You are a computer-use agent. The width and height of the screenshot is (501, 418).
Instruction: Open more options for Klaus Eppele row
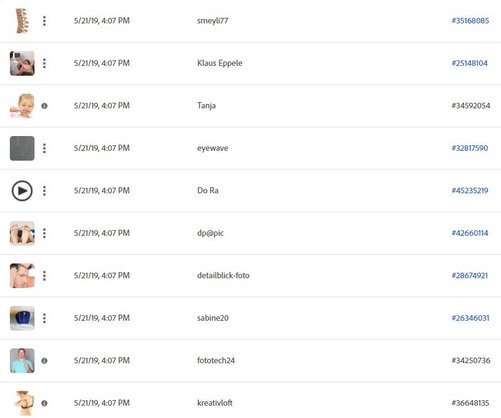tap(44, 63)
